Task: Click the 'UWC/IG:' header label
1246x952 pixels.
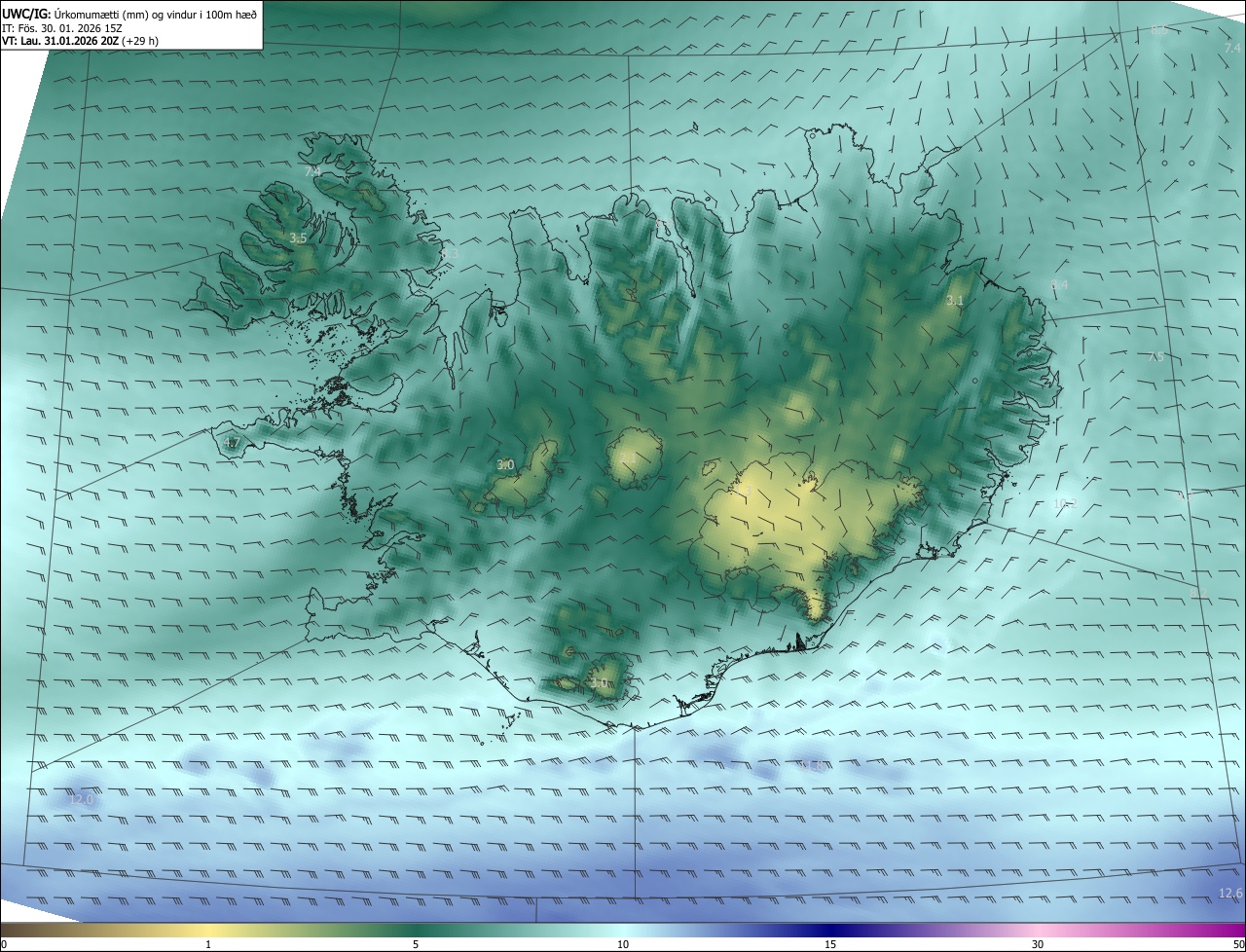Action: [27, 14]
